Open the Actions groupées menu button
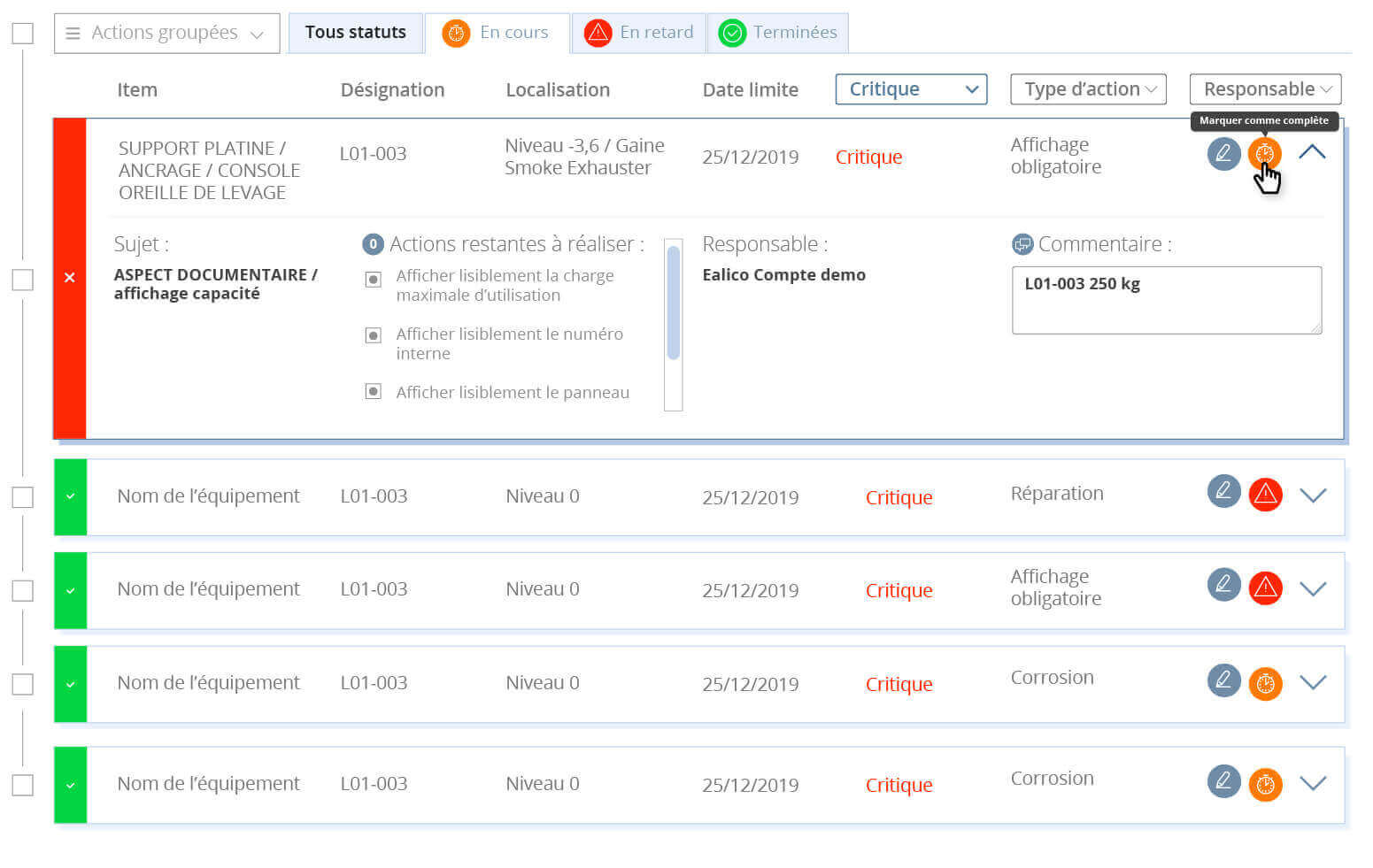 [166, 34]
